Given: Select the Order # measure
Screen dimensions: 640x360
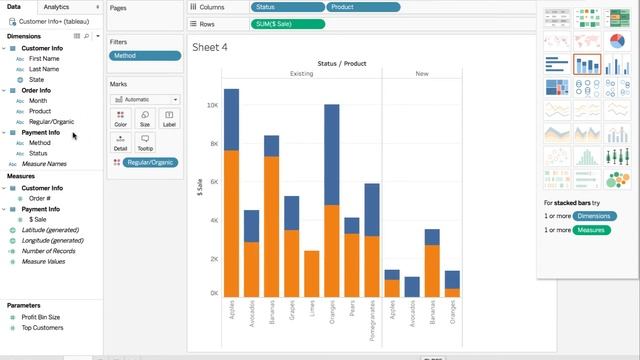Looking at the screenshot, I should [40, 198].
